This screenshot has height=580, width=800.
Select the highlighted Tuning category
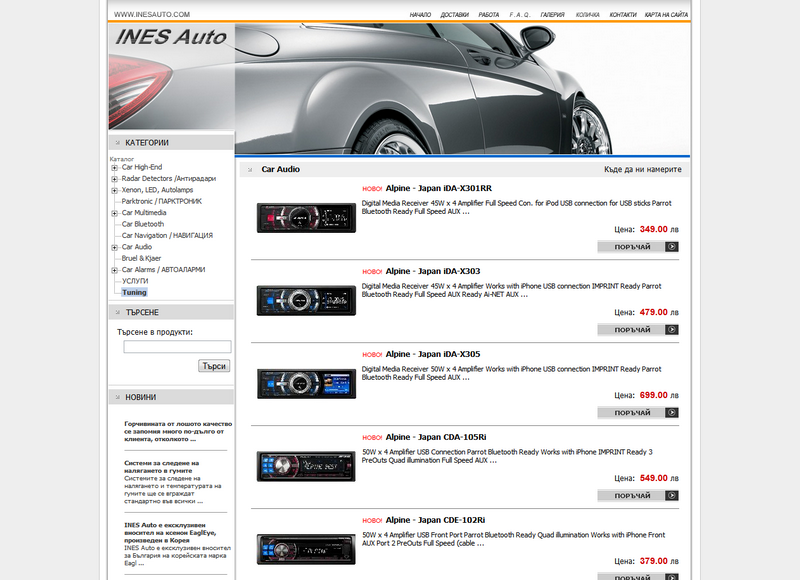coord(134,292)
